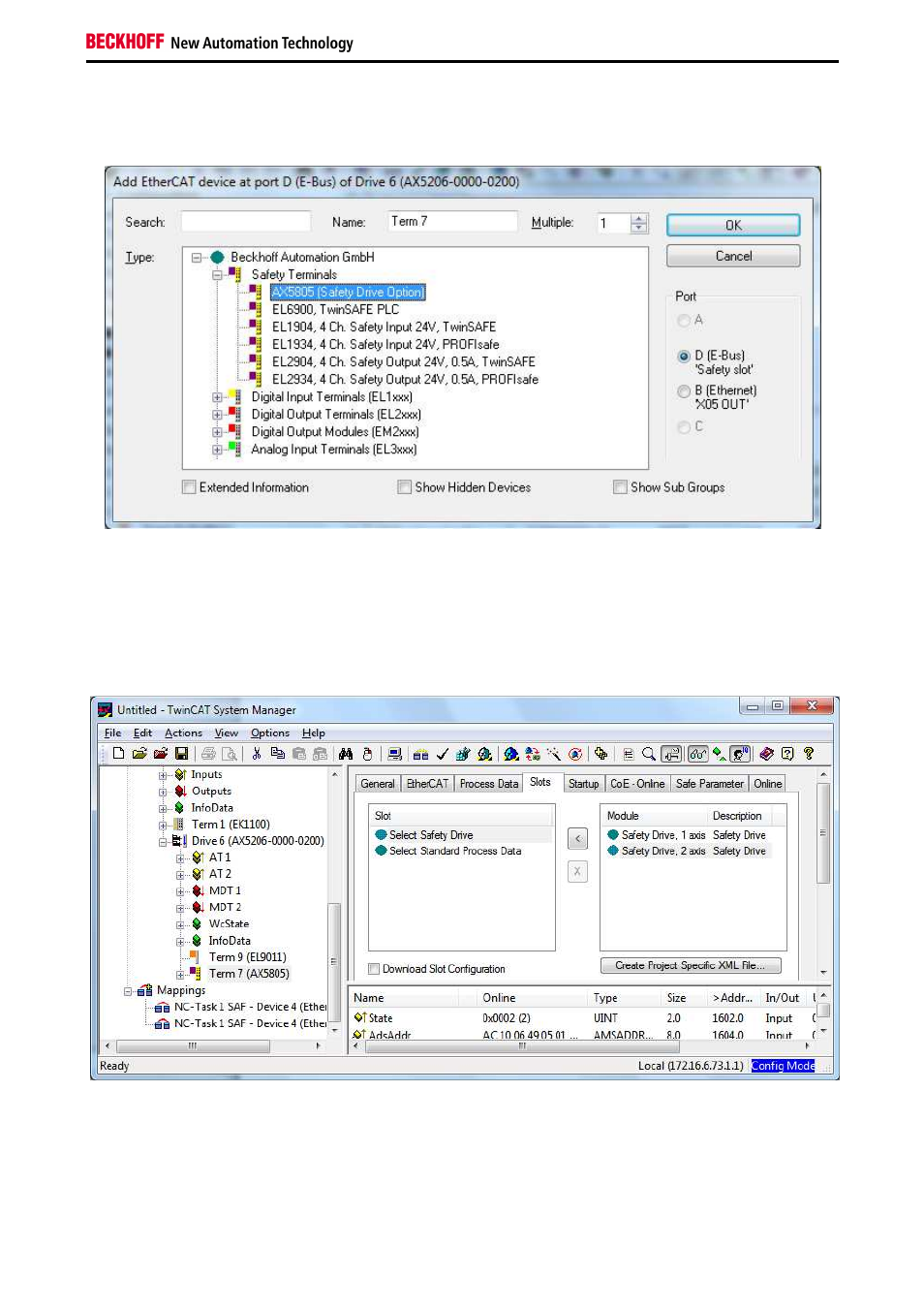Expand the Term 7 (AX5805) tree node

tap(180, 975)
